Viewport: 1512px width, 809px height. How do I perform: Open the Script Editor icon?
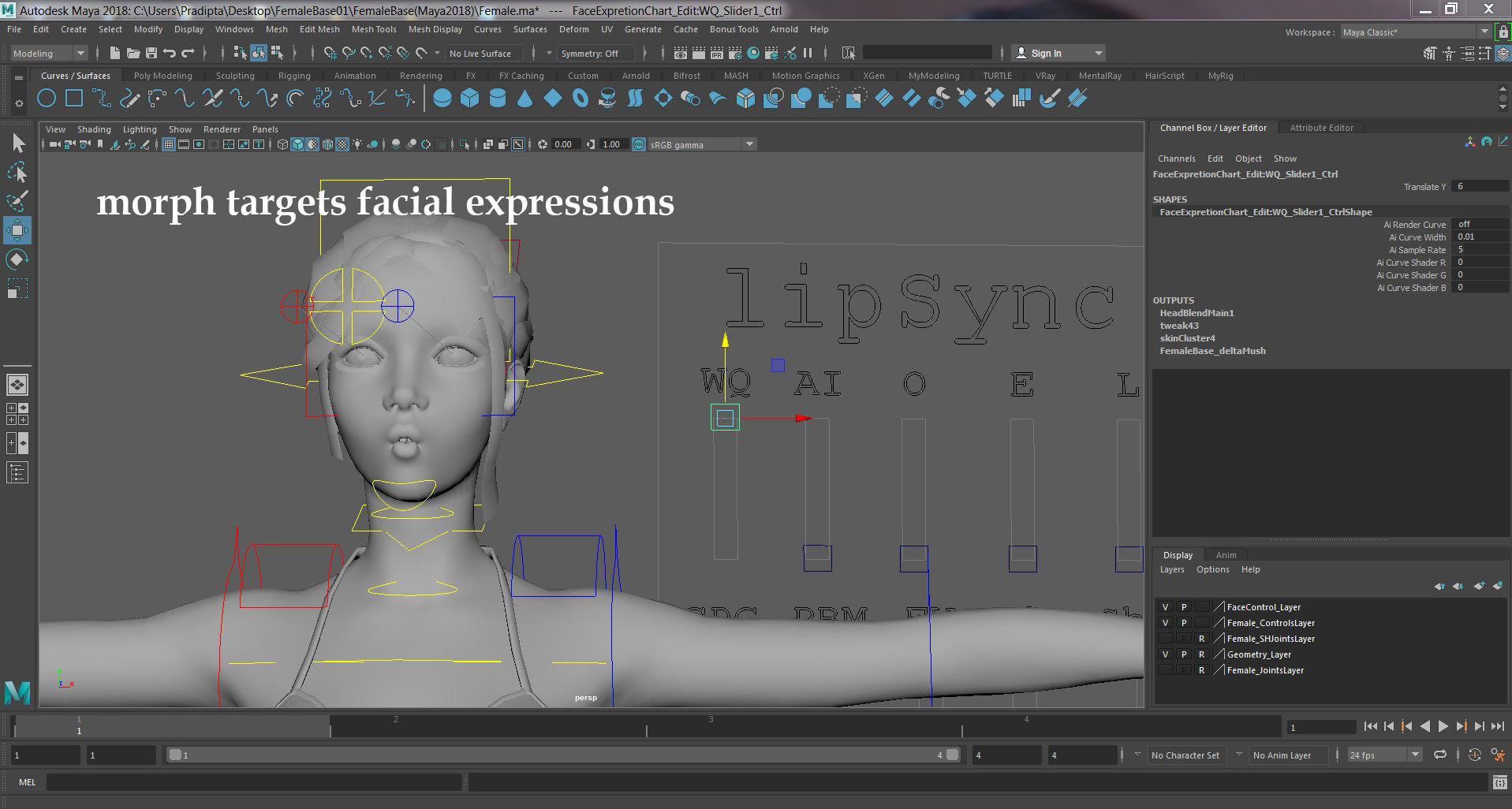coord(1499,782)
